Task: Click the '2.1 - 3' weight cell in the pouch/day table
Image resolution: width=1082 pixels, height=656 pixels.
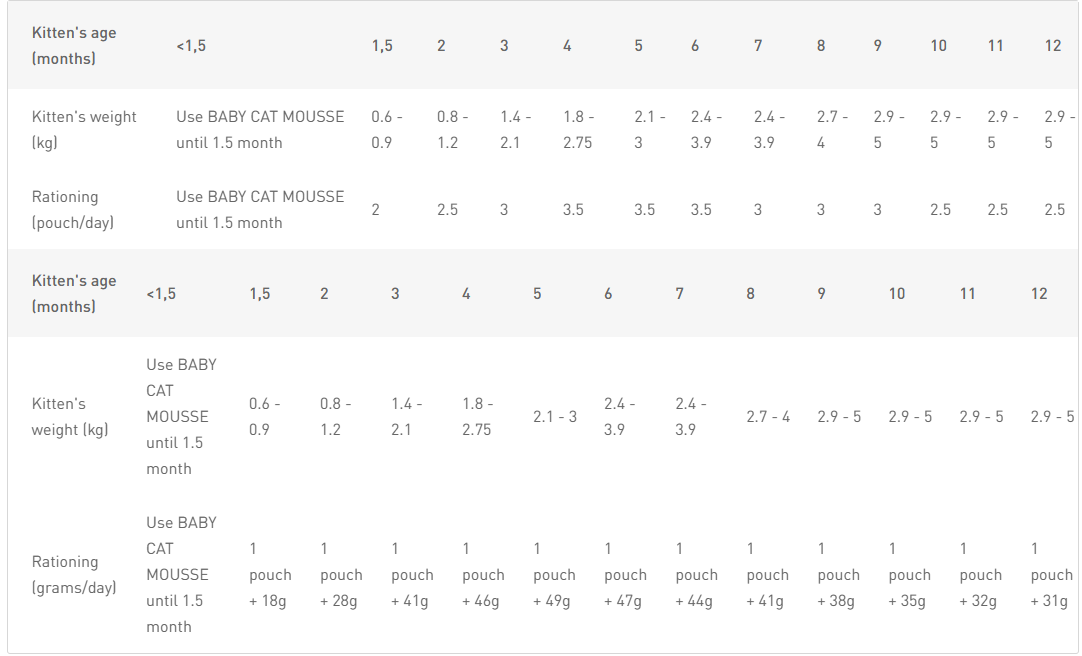Action: click(649, 129)
